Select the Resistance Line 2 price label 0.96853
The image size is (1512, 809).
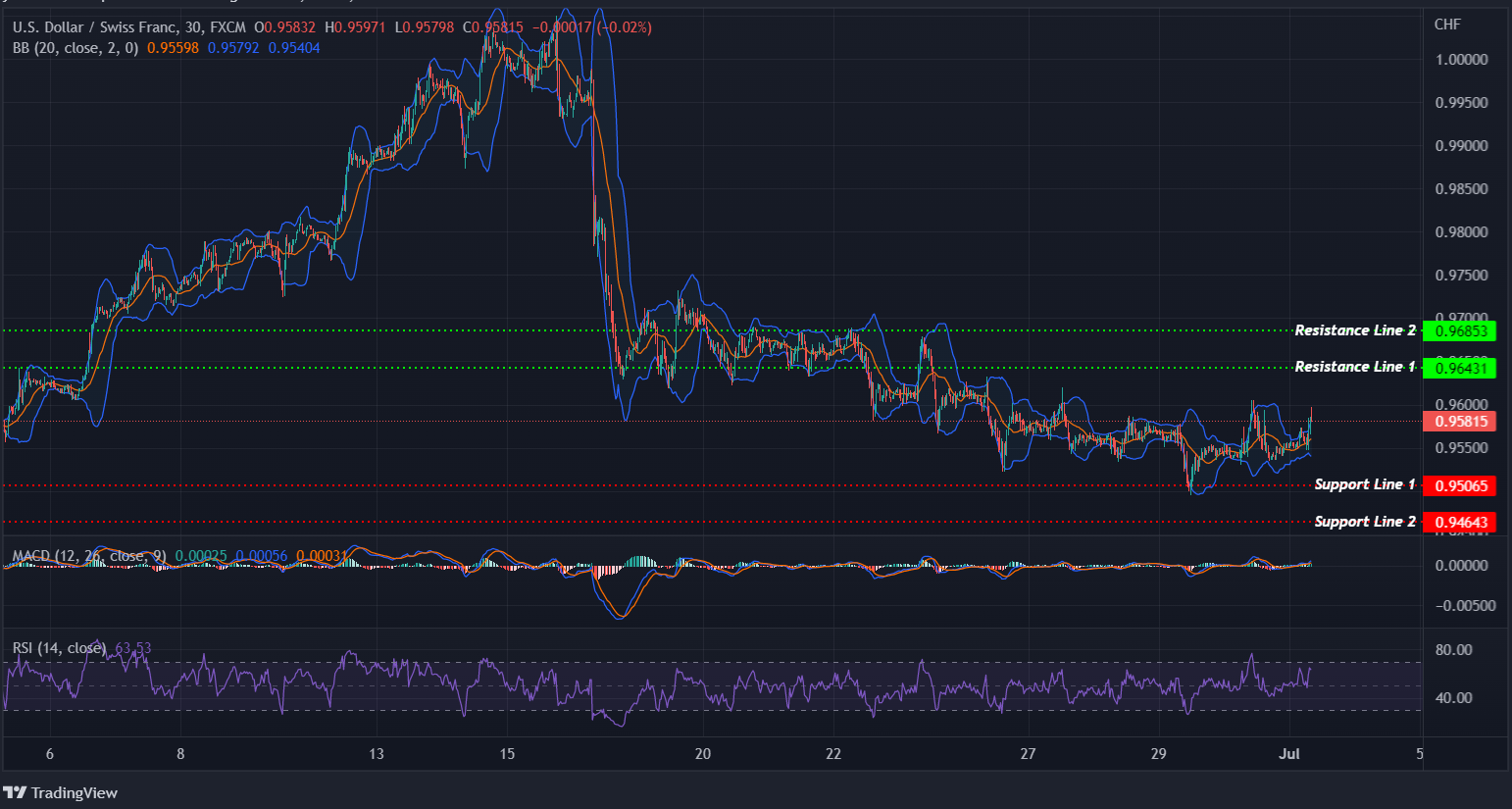(x=1461, y=330)
